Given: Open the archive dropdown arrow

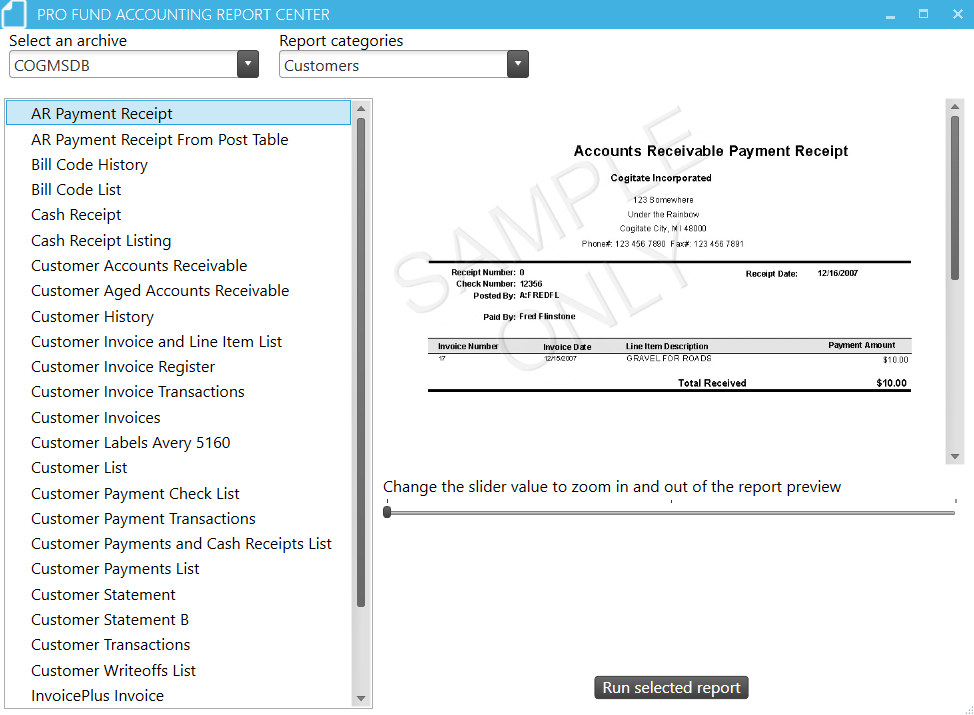Looking at the screenshot, I should (x=248, y=65).
